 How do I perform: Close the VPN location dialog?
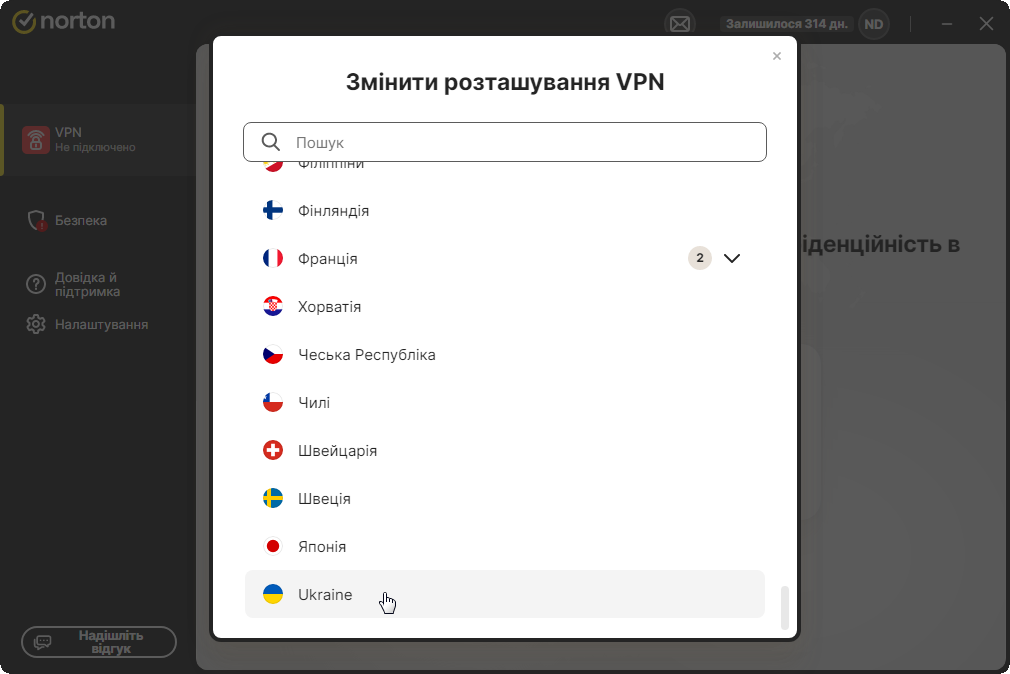click(x=777, y=56)
